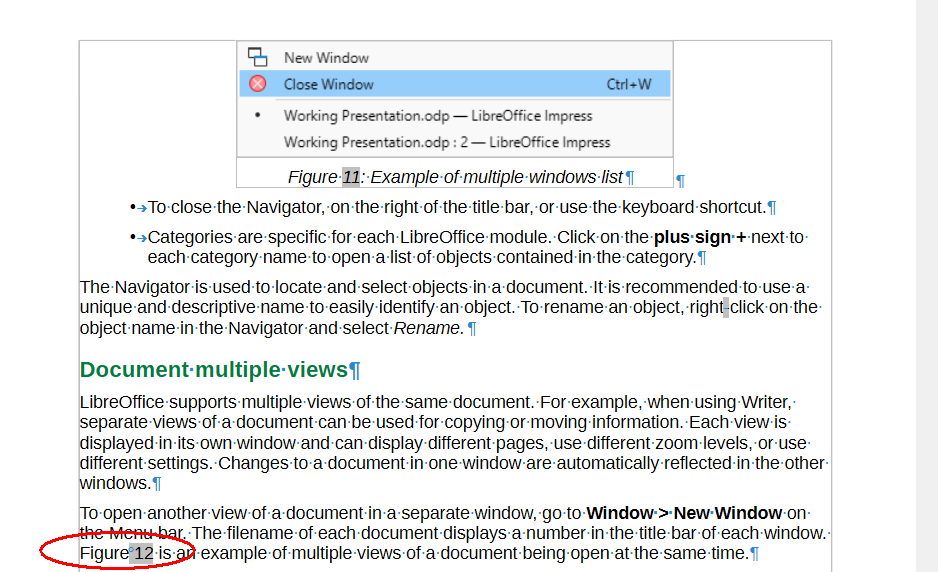Click the shaded 12 cross-reference number
This screenshot has height=572, width=938.
click(x=143, y=553)
